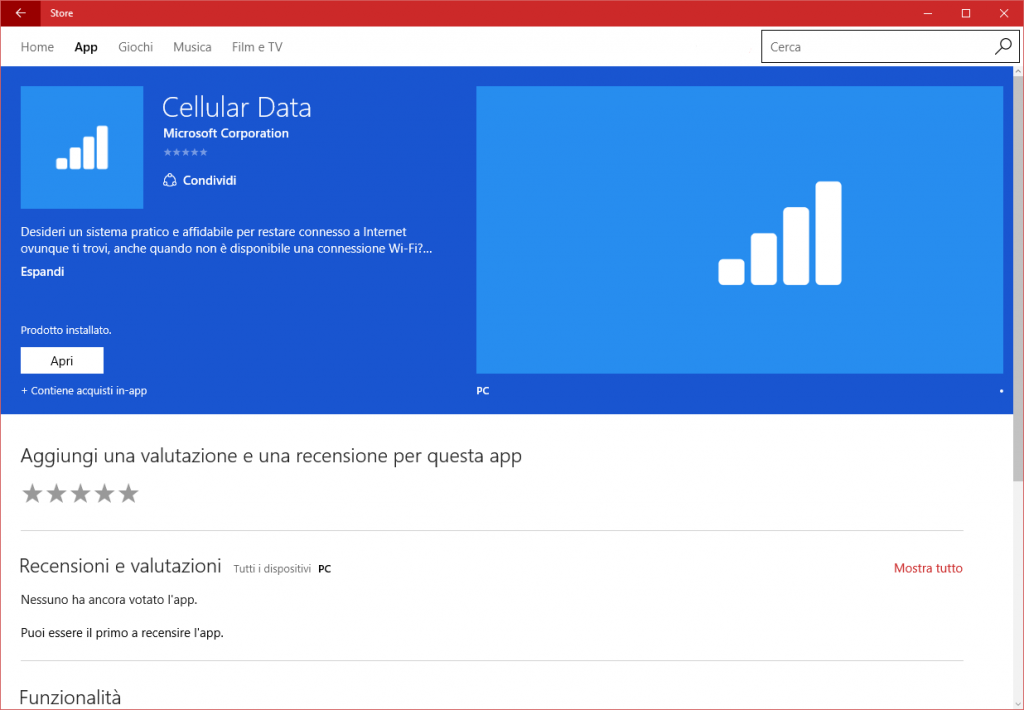Click 'Puoi essere il primo a recensire l'app.'
The image size is (1024, 710).
122,633
